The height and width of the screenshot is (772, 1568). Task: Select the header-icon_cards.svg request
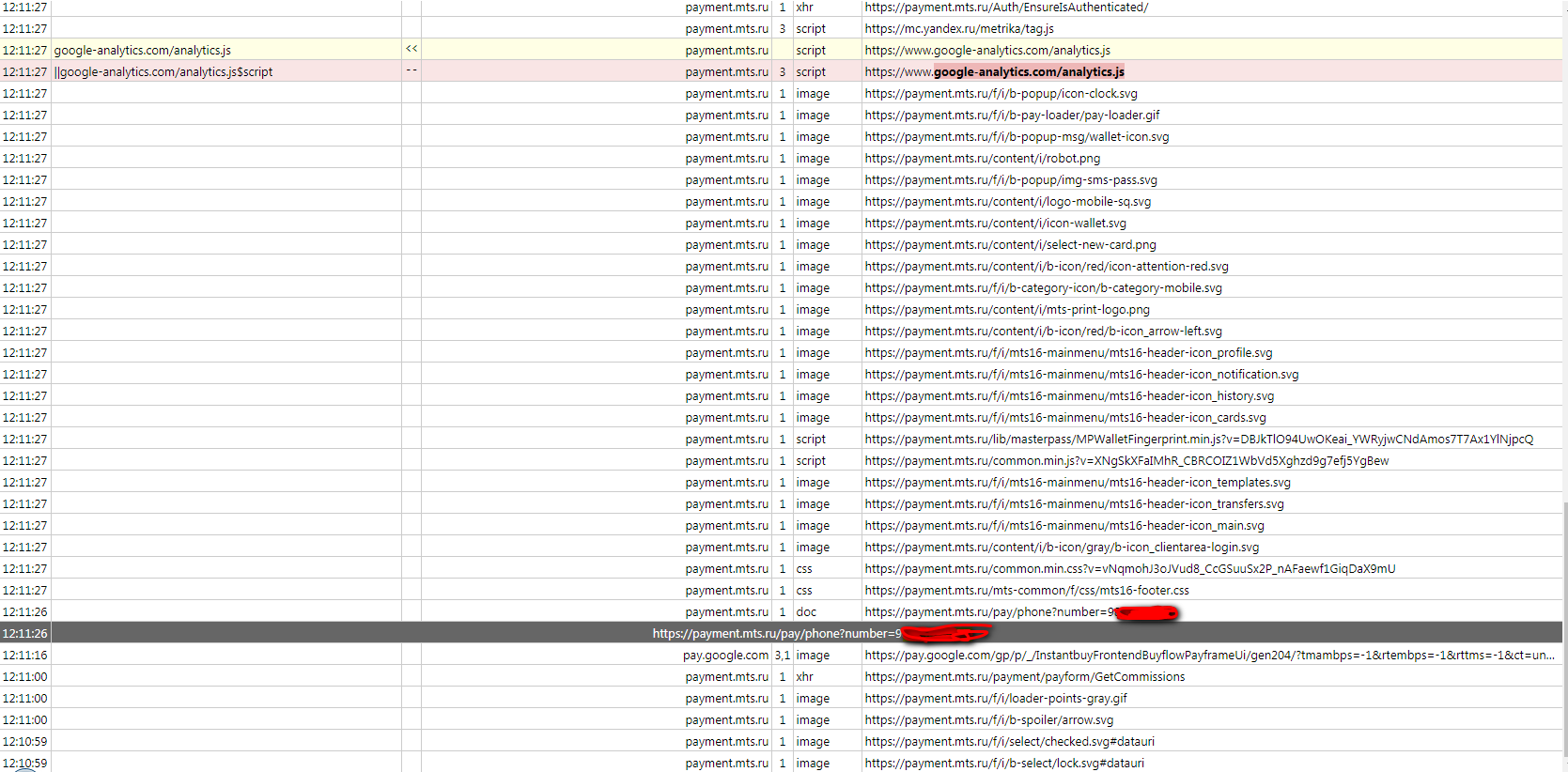[x=1065, y=418]
